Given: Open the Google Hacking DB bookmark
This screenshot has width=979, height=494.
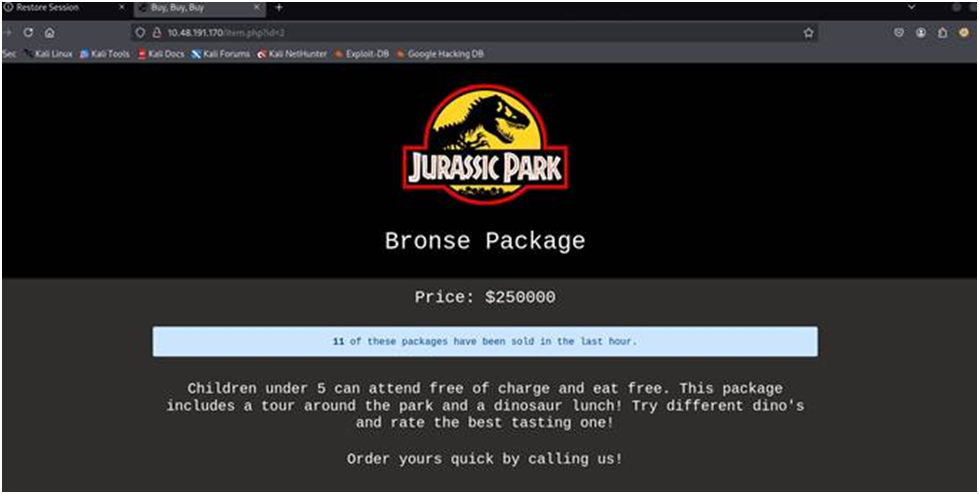Looking at the screenshot, I should point(440,54).
